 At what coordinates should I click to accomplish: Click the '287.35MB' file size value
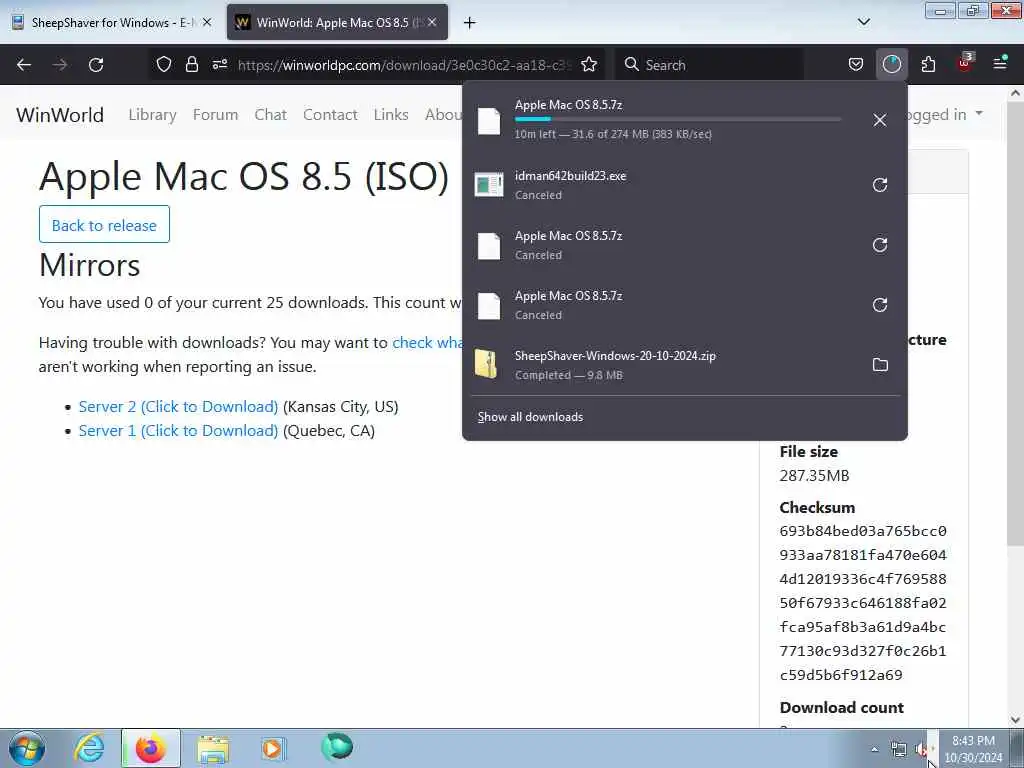click(x=814, y=475)
